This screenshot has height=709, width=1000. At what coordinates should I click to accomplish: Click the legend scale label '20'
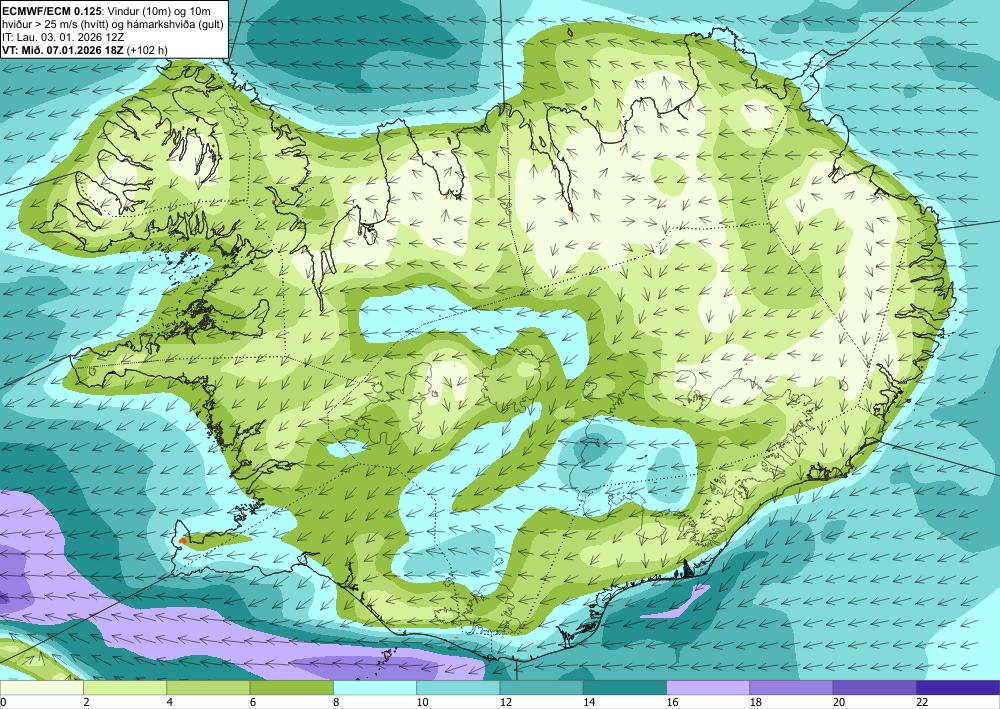coord(839,702)
